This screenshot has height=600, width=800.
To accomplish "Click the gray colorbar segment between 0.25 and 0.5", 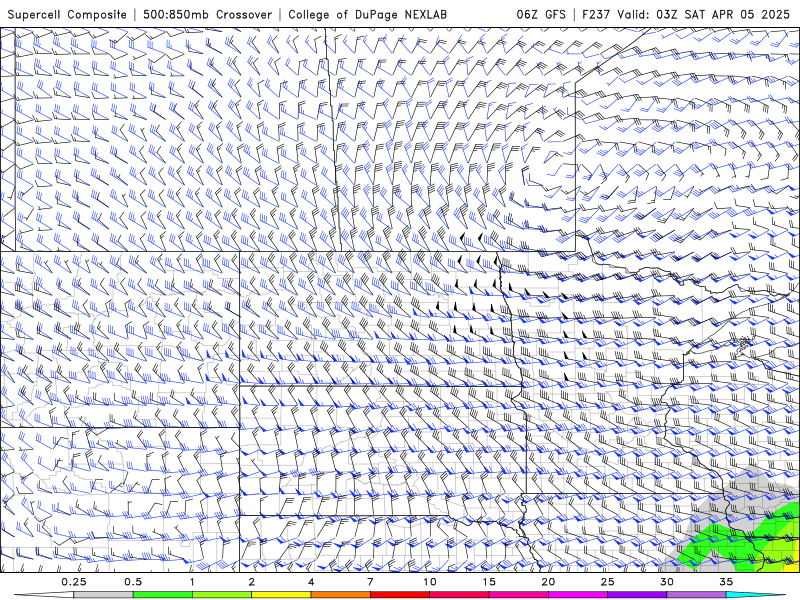I will [x=103, y=595].
